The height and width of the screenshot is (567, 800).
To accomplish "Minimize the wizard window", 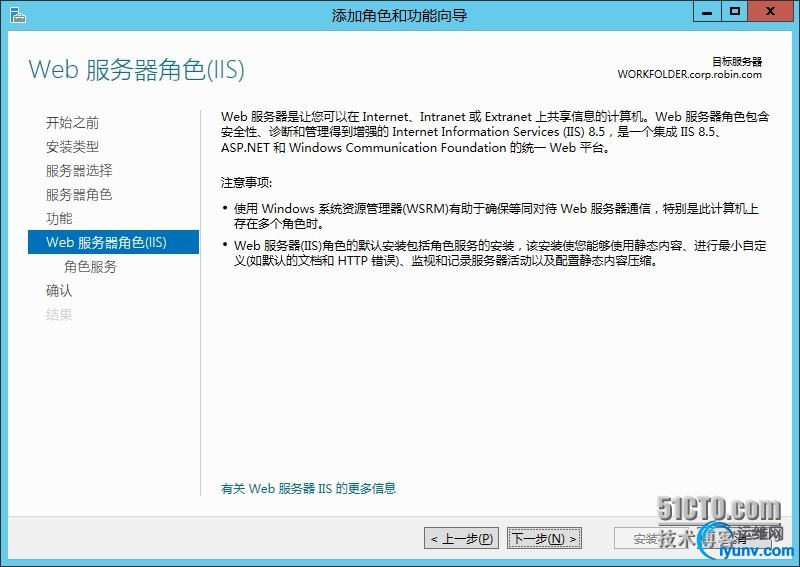I will (x=707, y=12).
